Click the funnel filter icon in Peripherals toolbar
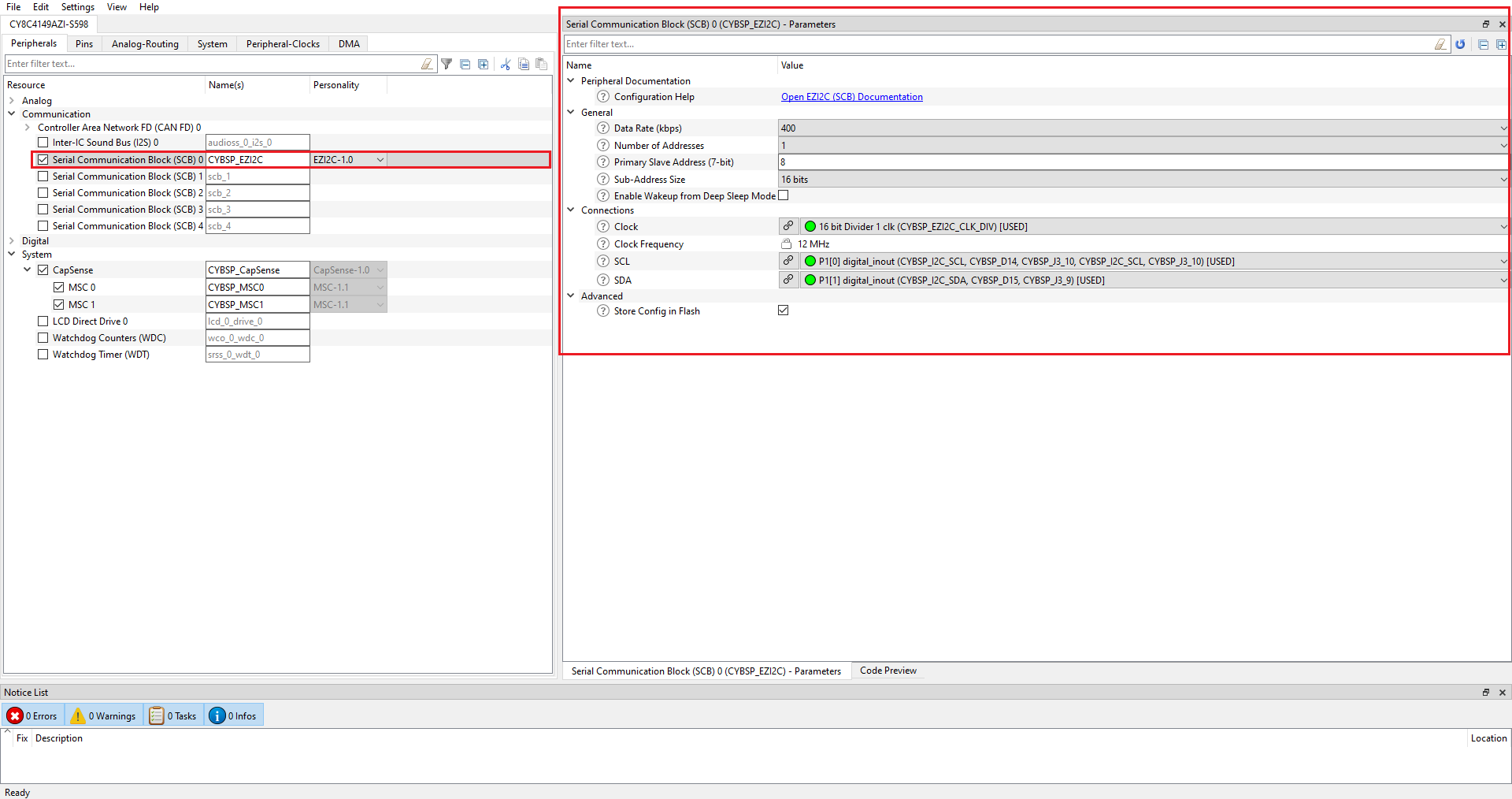 [447, 64]
